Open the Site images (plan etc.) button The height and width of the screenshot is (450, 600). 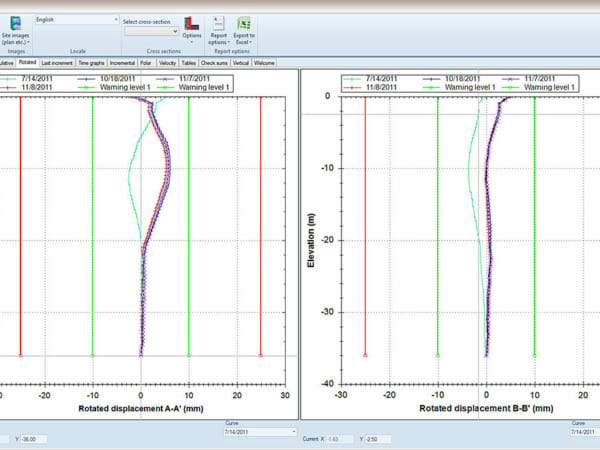[16, 31]
